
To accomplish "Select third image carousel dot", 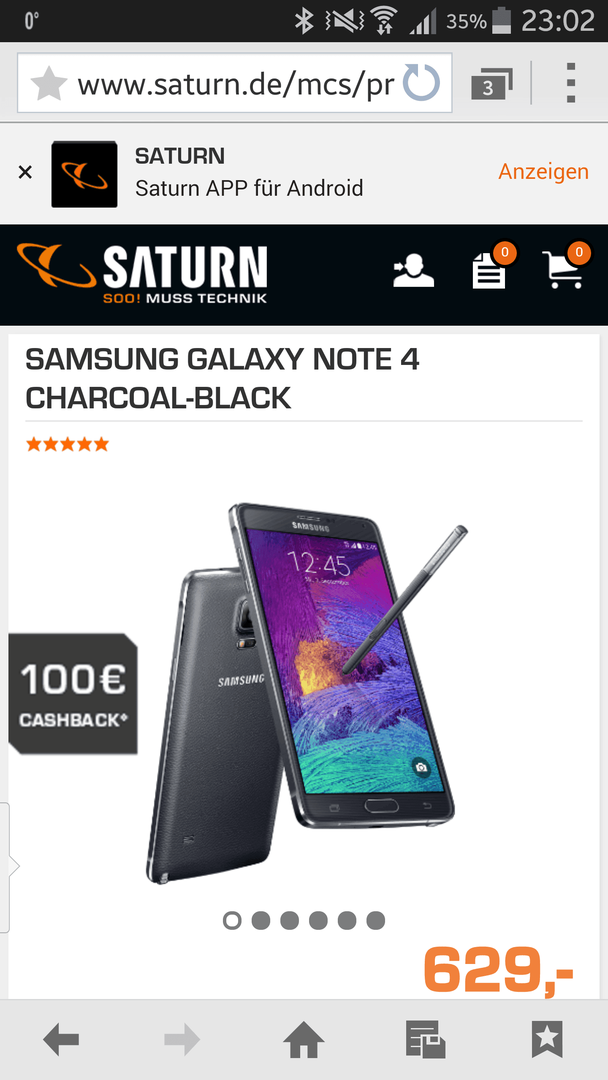I will tap(289, 920).
